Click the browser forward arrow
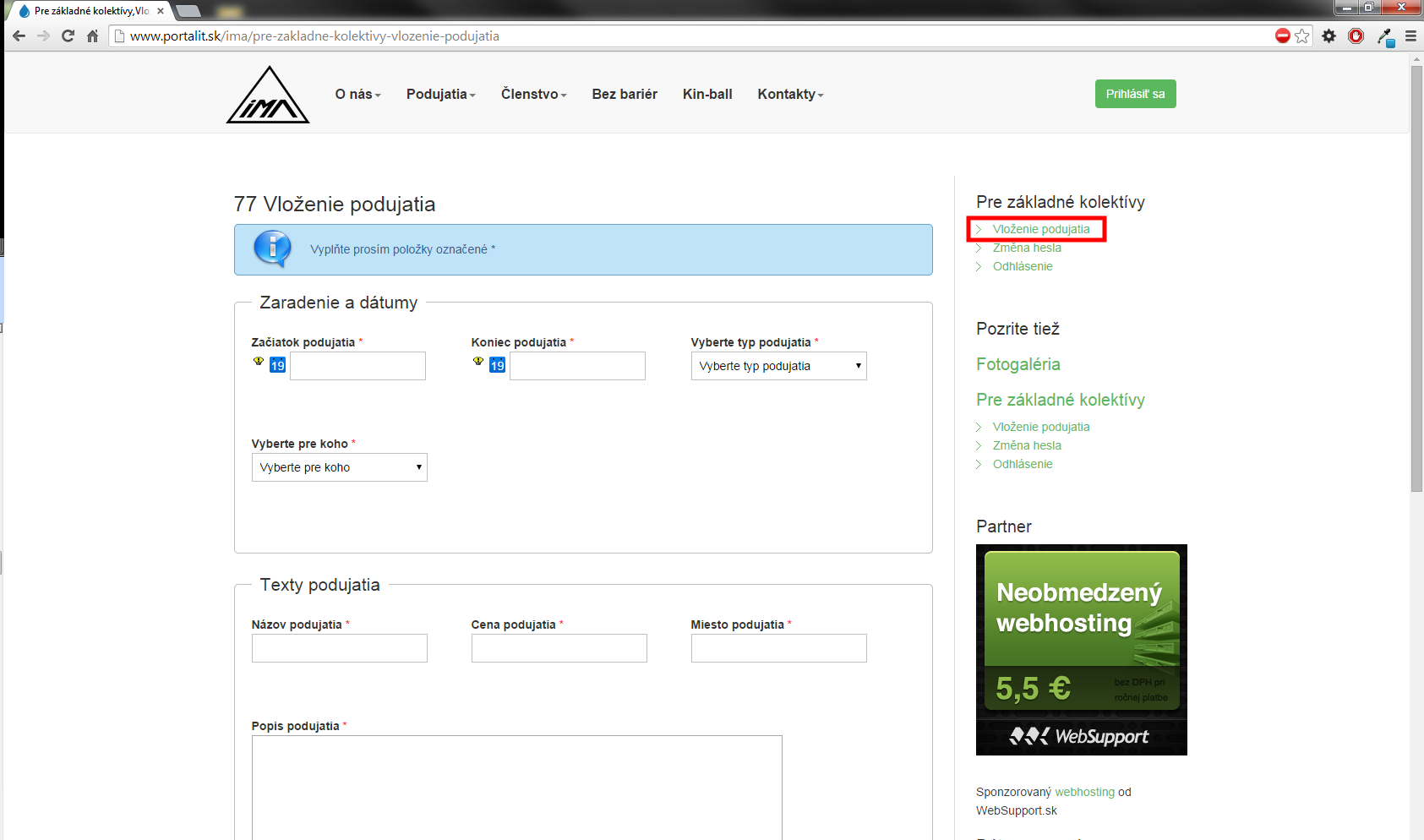 click(x=43, y=35)
